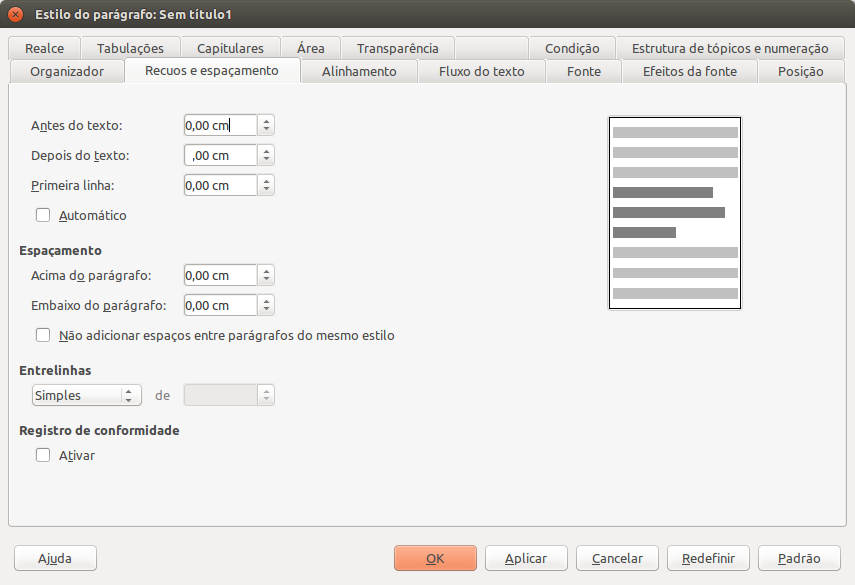Open Estrutura de tópicos e numeração tab
This screenshot has width=855, height=585.
point(730,48)
